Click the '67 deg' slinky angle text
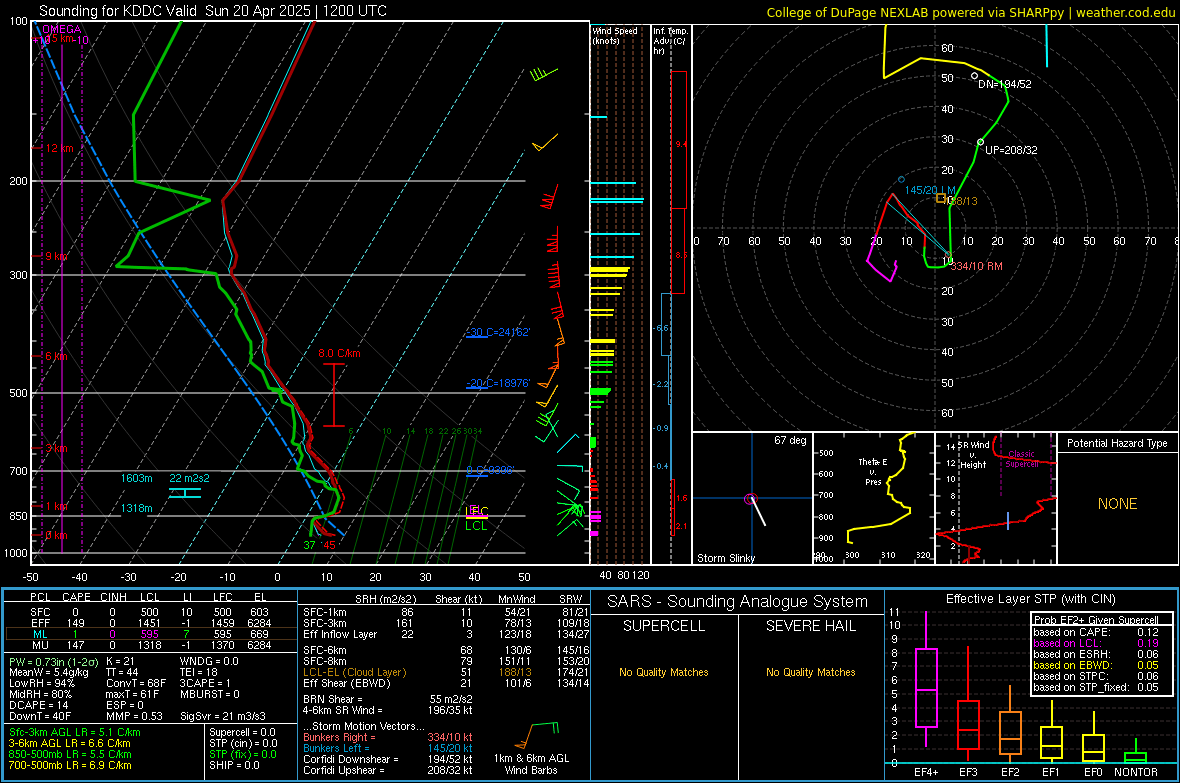Screen dimensions: 1180x783 [790, 440]
